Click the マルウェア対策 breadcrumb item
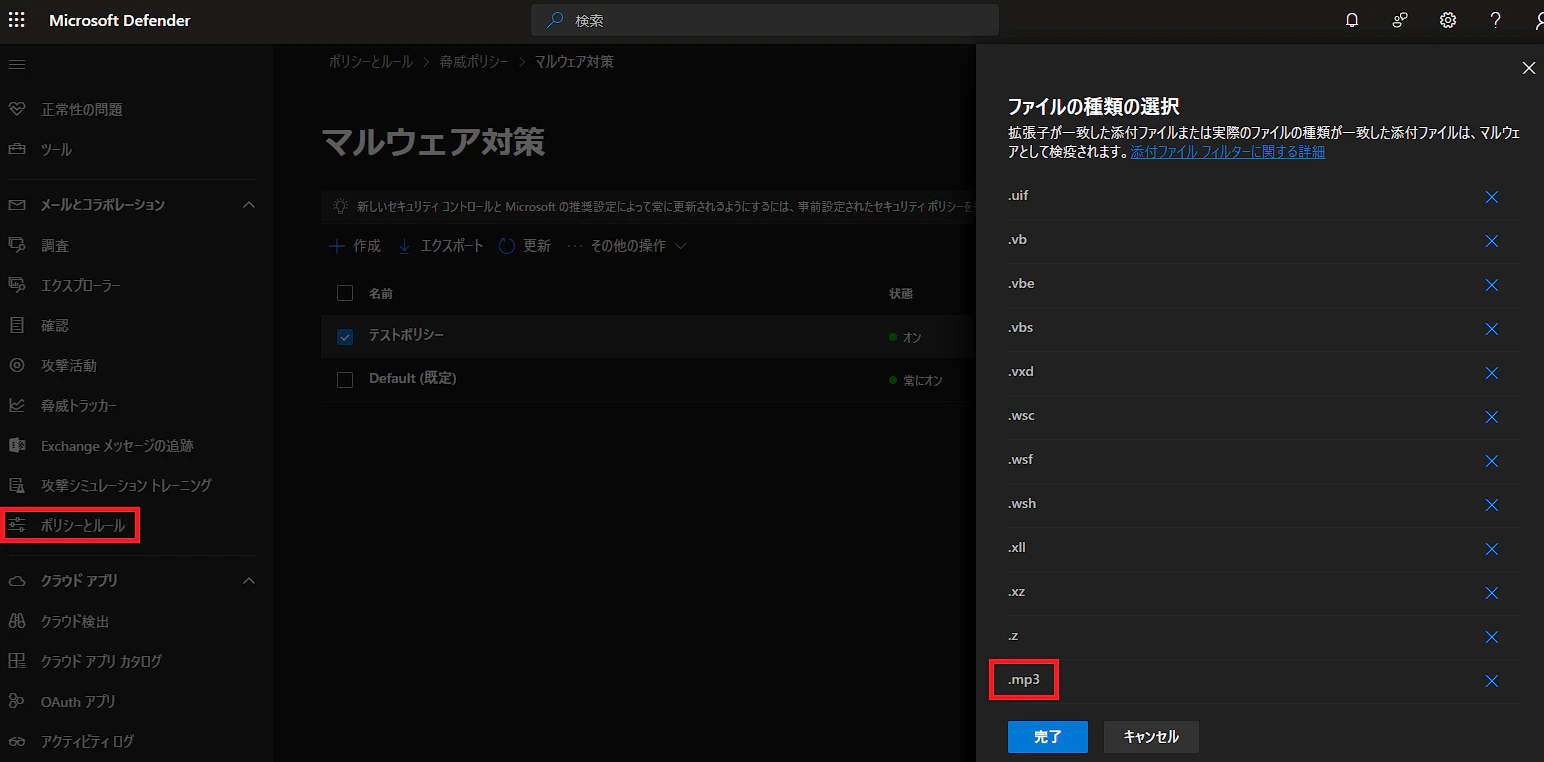The image size is (1544, 762). 574,62
